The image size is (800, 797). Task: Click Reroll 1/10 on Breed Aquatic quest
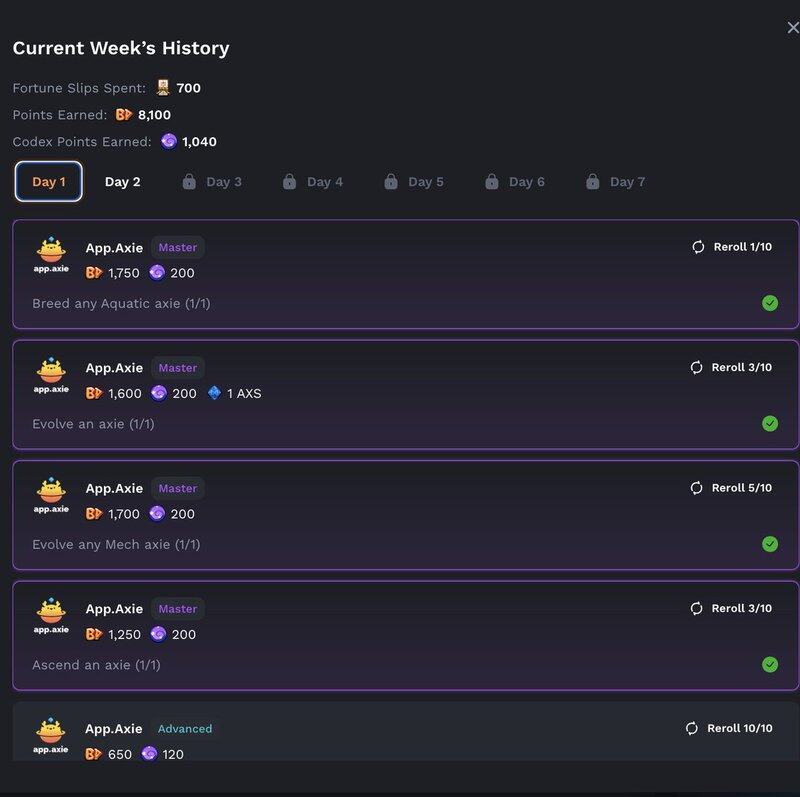tap(731, 247)
